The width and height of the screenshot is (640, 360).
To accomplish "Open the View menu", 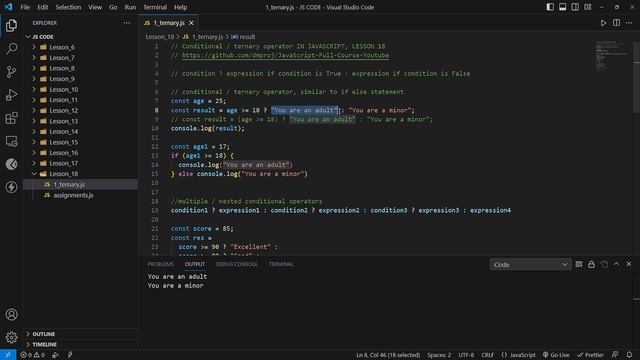I will coord(95,7).
